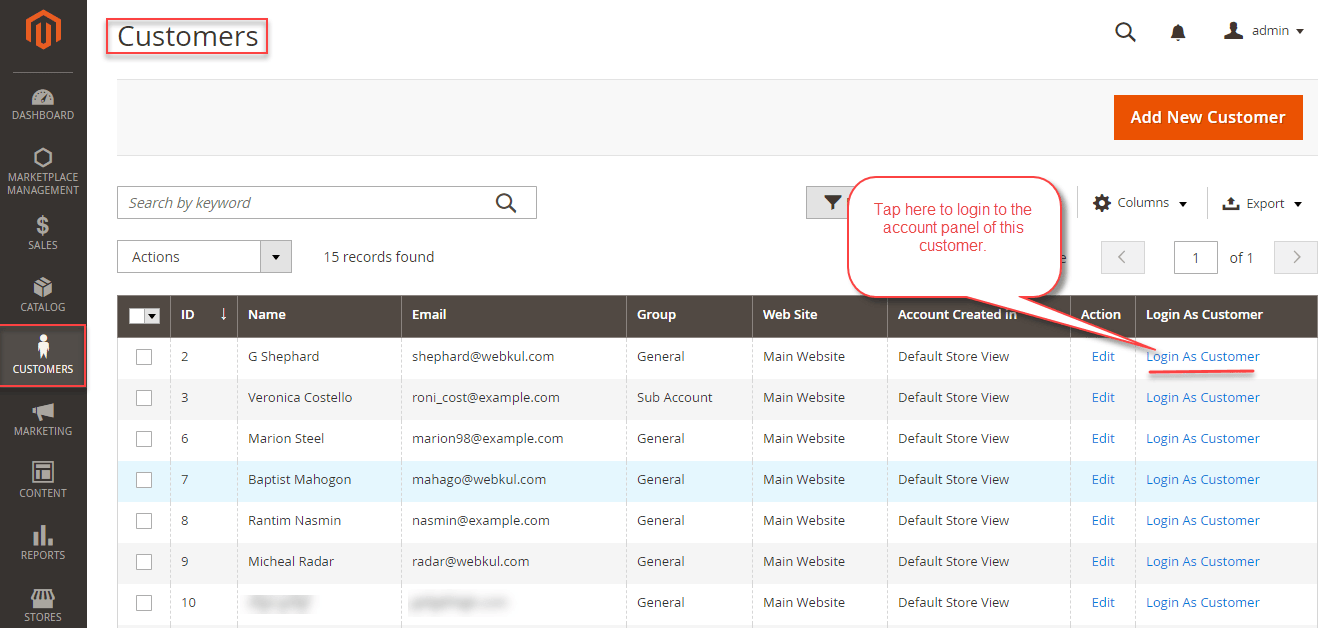Image resolution: width=1329 pixels, height=628 pixels.
Task: Click the global search magnifier icon
Action: 1125,32
